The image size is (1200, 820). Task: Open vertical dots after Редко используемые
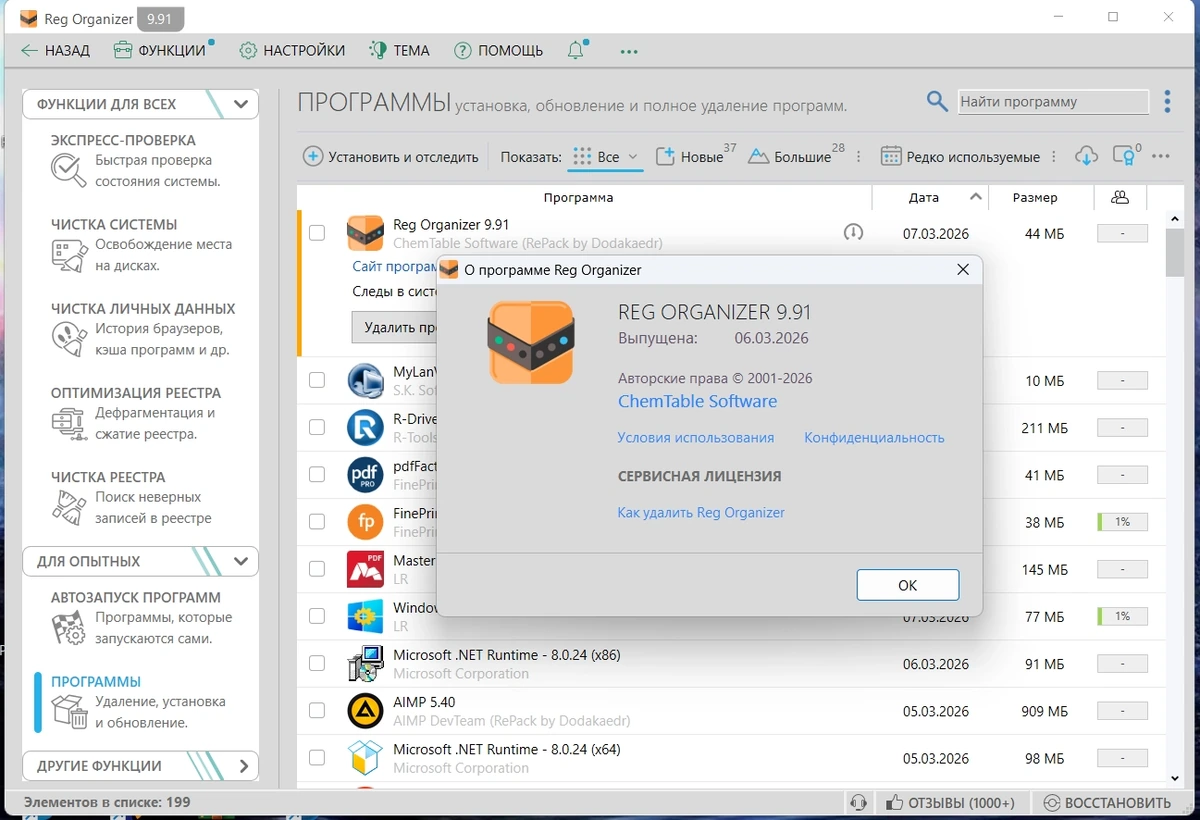(x=1054, y=157)
